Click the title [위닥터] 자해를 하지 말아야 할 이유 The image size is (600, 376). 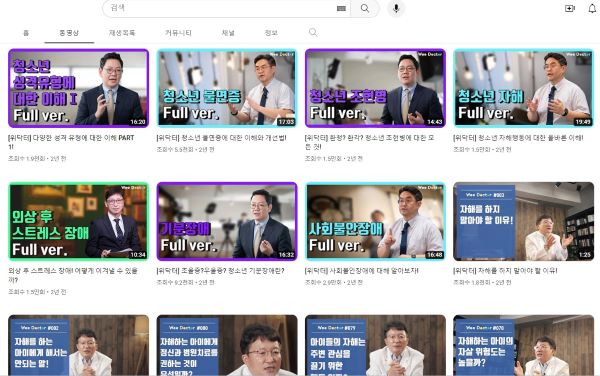click(505, 271)
